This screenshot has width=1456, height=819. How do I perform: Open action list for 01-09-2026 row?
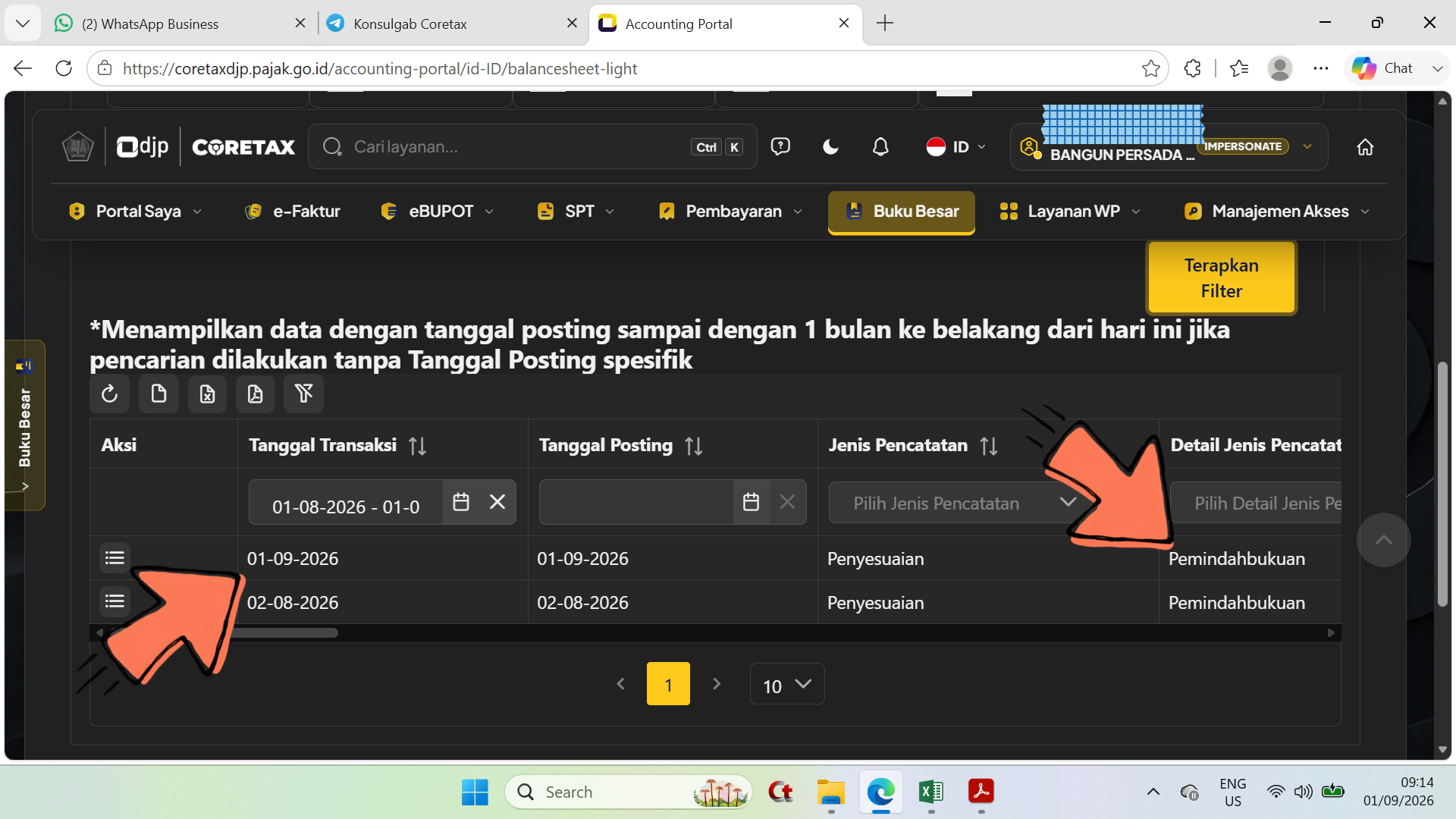115,558
